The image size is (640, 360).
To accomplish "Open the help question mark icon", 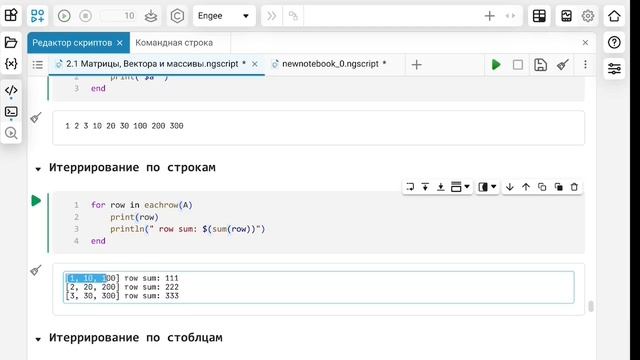I will point(614,42).
